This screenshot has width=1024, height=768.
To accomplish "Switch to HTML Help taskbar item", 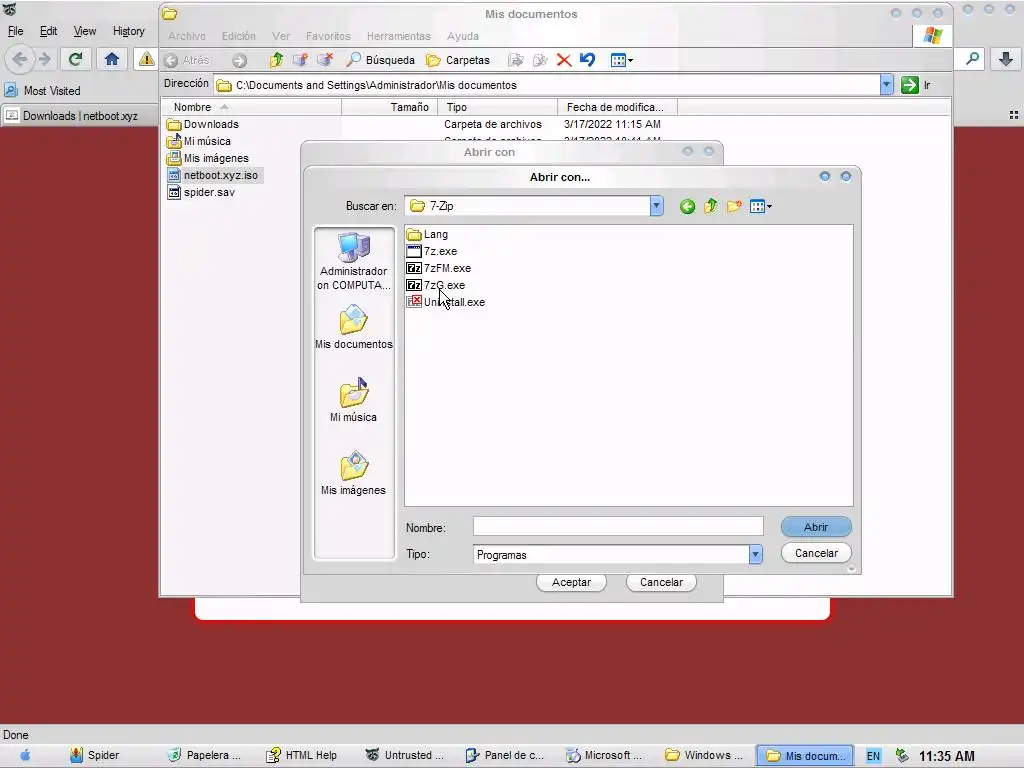I will [x=301, y=755].
